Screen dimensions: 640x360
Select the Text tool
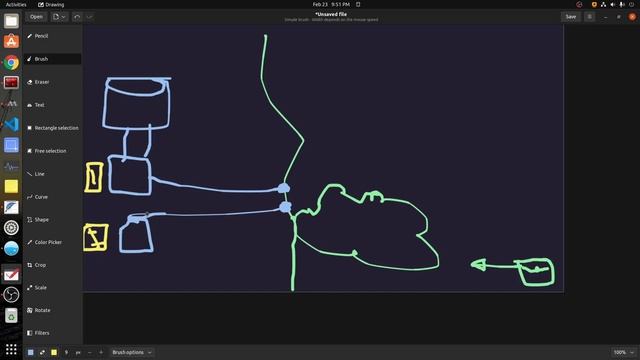click(x=52, y=105)
